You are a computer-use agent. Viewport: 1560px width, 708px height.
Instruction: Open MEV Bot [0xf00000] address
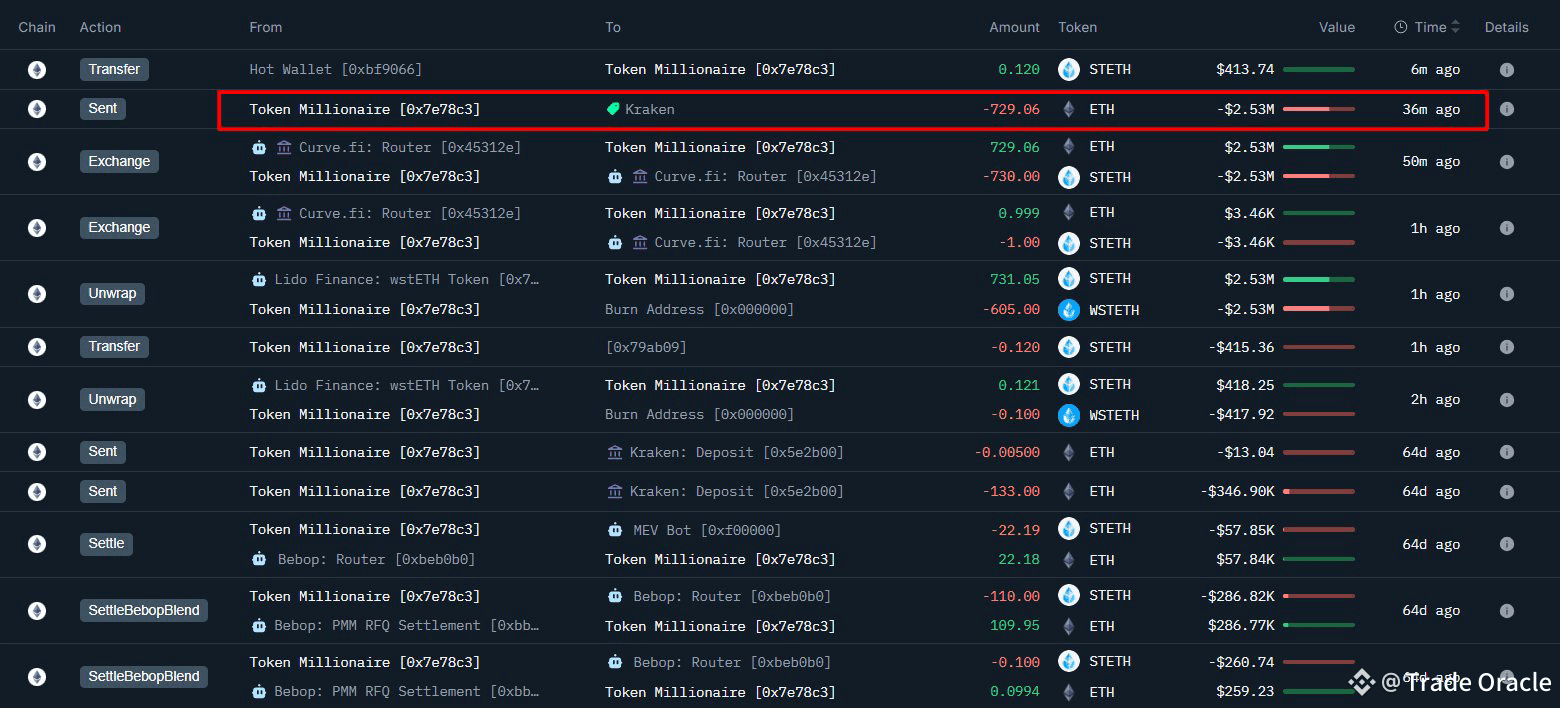point(707,530)
